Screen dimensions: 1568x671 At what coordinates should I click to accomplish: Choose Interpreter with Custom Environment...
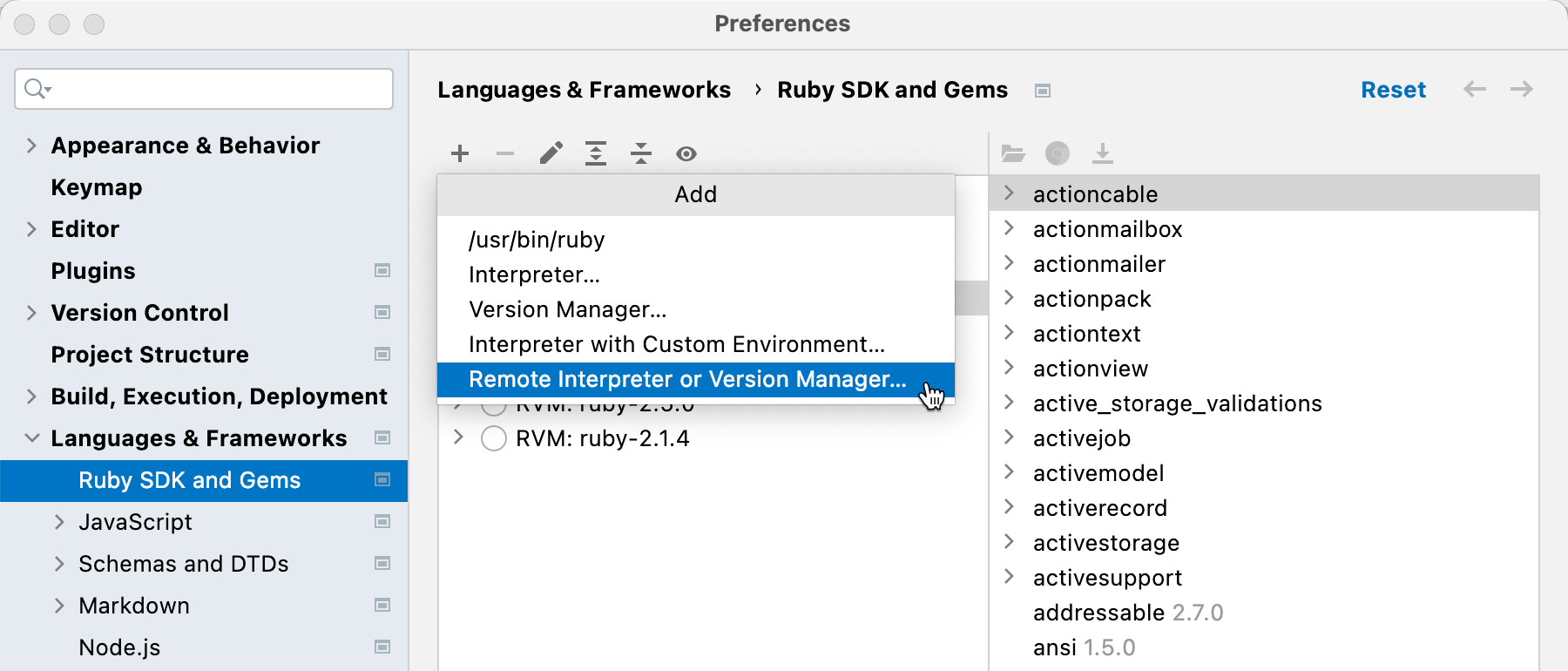(696, 344)
